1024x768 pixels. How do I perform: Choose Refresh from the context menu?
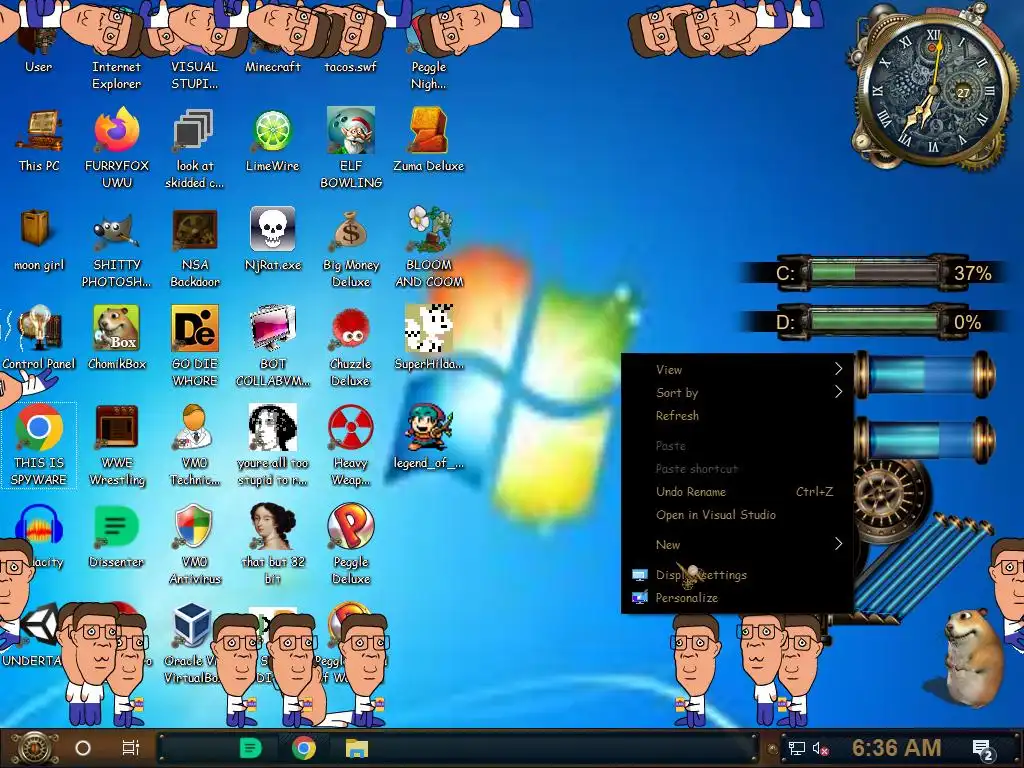click(x=737, y=415)
